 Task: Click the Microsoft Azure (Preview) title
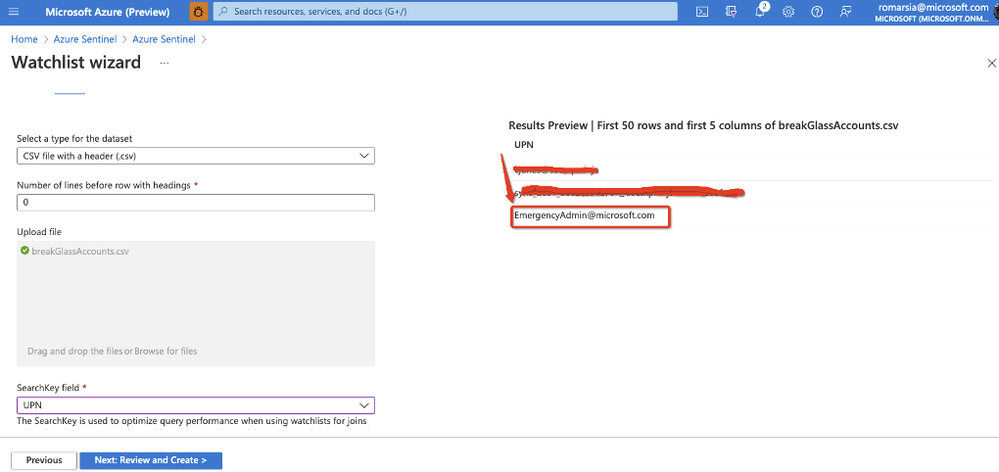[x=108, y=11]
